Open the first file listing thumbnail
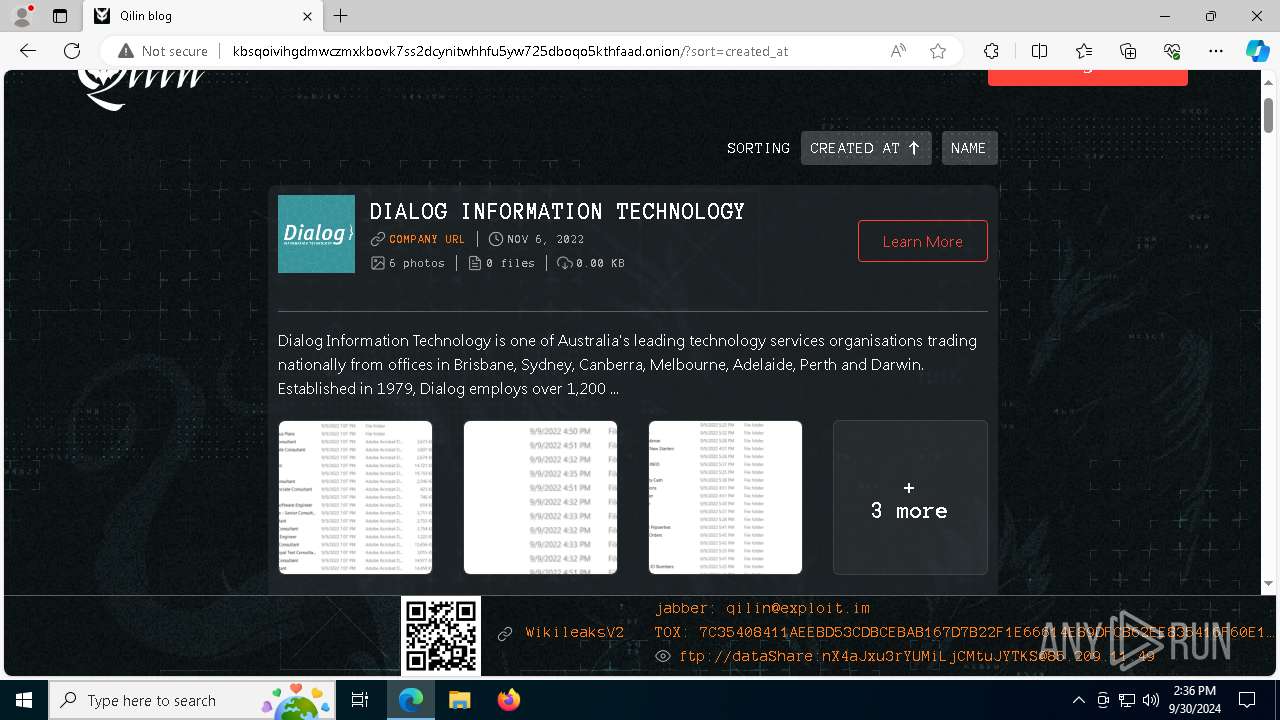This screenshot has width=1280, height=720. (x=355, y=497)
